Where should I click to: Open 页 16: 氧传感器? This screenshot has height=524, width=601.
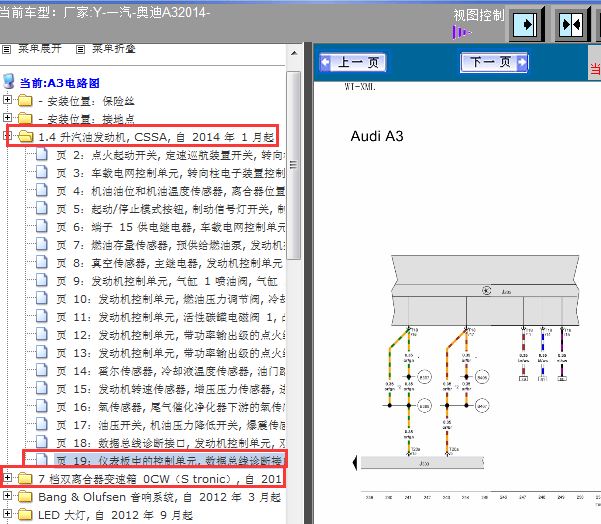171,407
